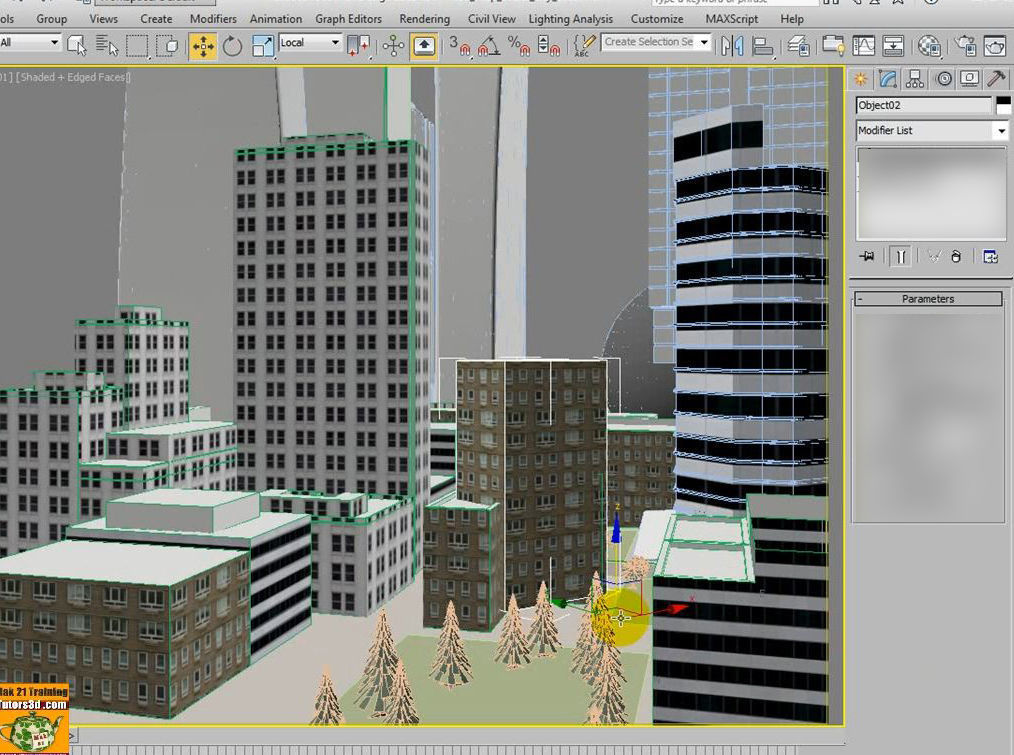This screenshot has height=755, width=1014.
Task: Toggle Angle Snap
Action: pyautogui.click(x=488, y=46)
